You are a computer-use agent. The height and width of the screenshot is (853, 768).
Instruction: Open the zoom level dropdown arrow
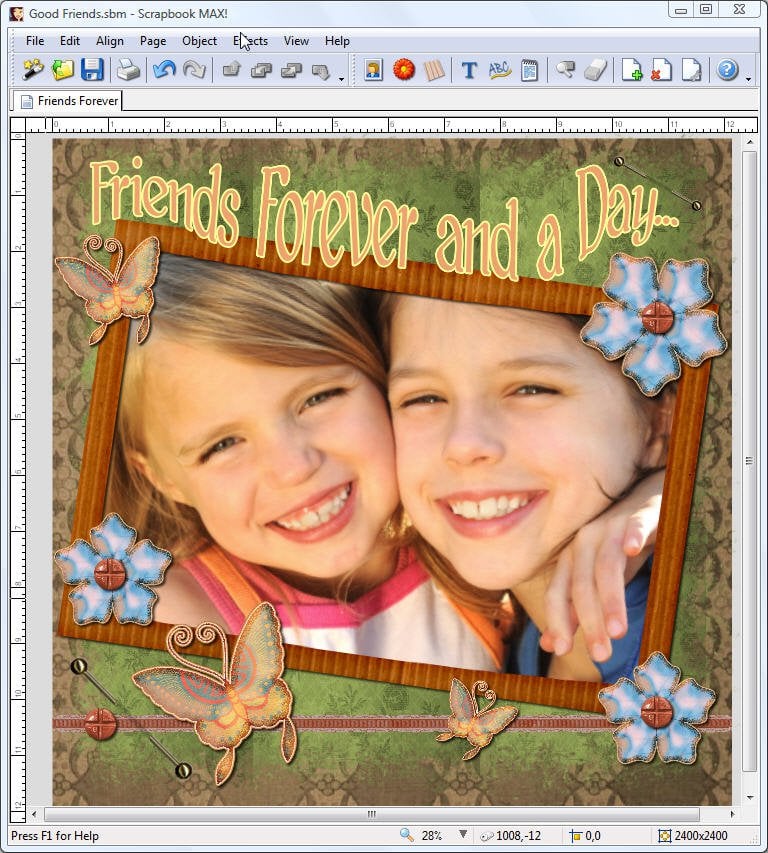point(463,834)
